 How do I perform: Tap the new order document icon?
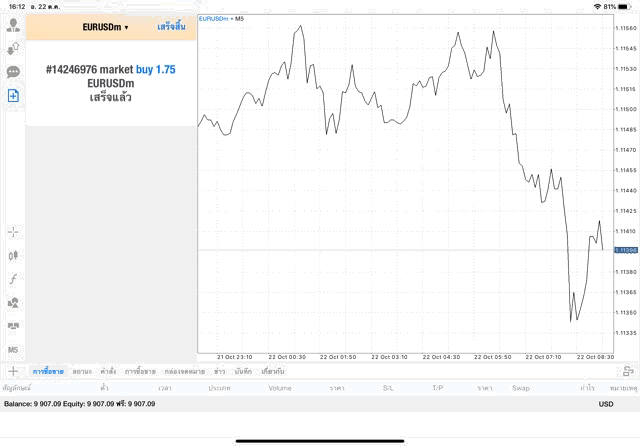[14, 96]
